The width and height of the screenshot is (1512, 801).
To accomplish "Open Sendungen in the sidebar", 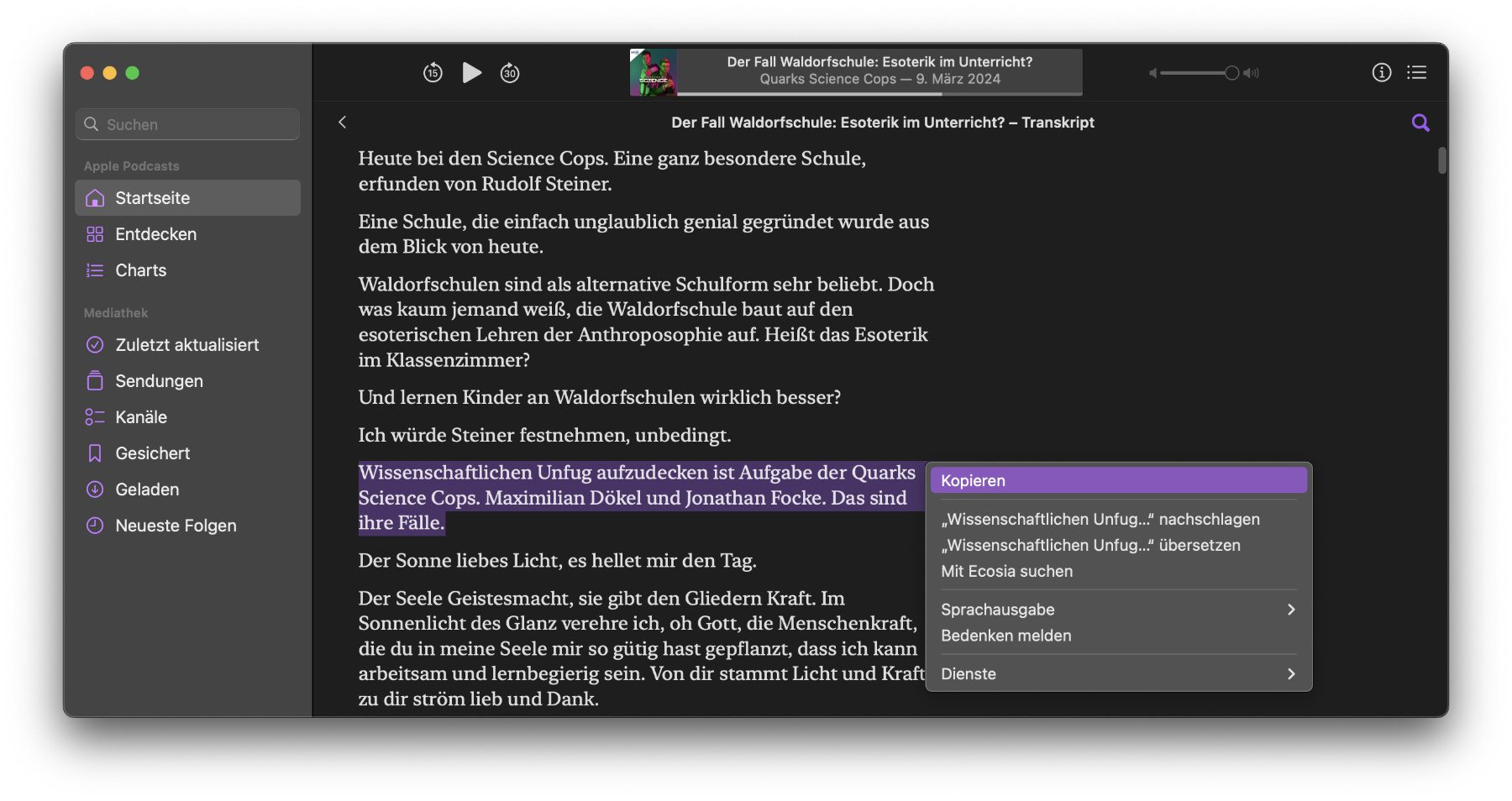I will [159, 381].
